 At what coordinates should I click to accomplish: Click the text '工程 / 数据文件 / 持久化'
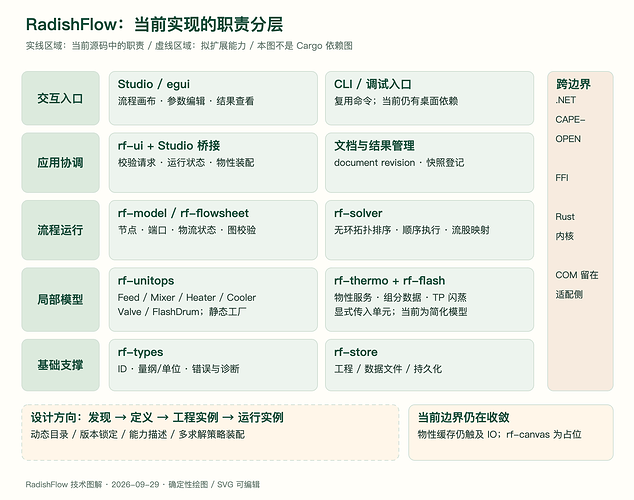coord(388,369)
